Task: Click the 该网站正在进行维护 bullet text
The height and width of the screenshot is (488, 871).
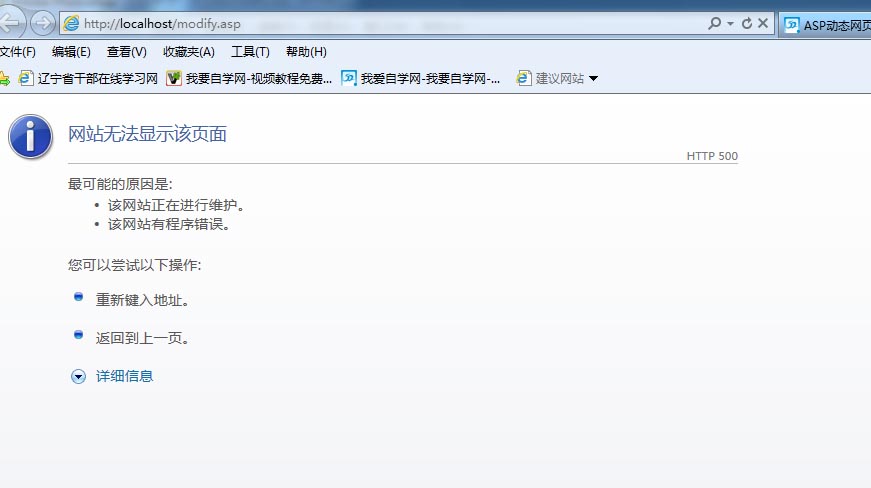Action: click(176, 205)
